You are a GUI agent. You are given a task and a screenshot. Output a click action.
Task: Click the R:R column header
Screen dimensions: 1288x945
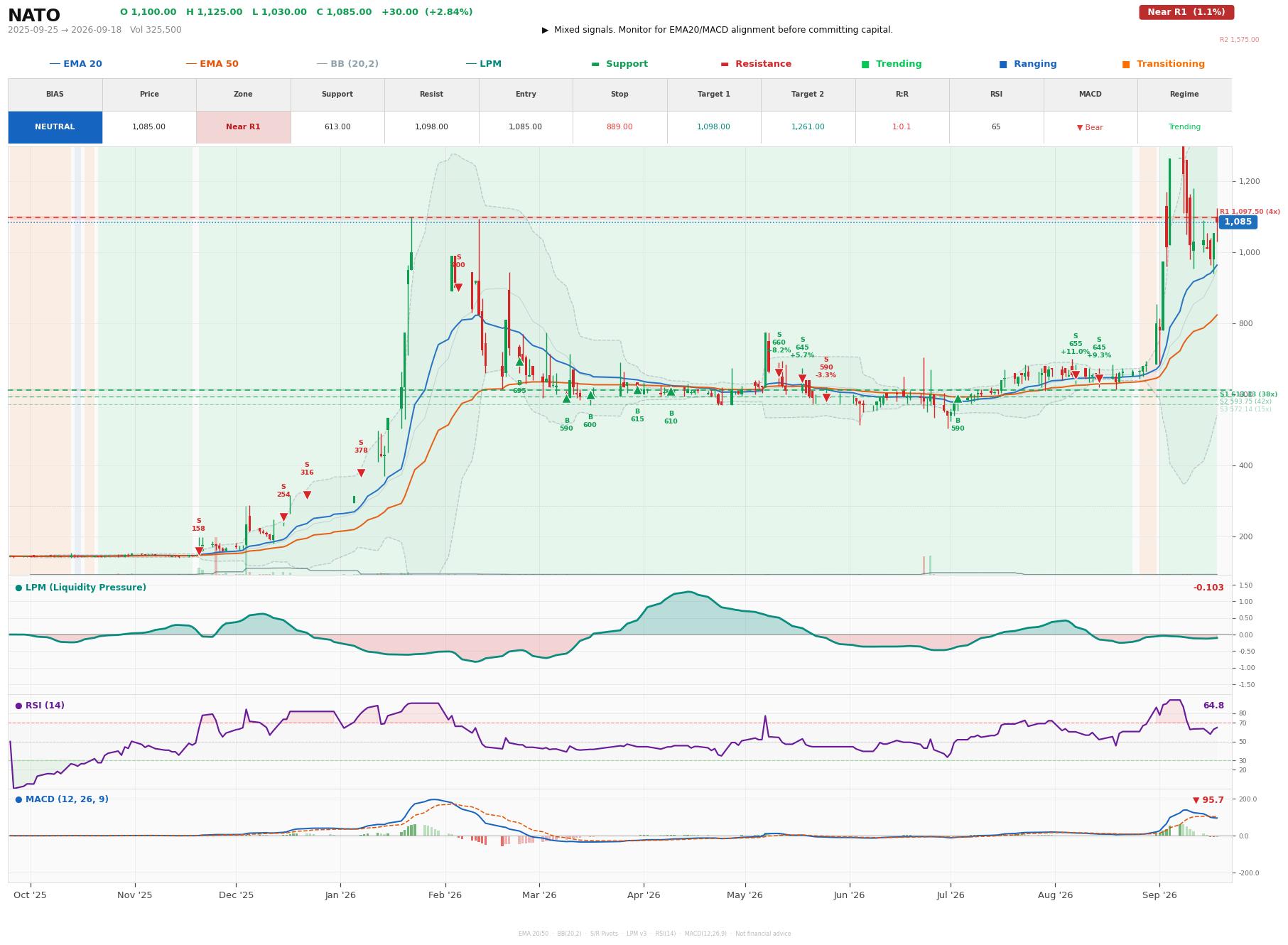[x=902, y=94]
